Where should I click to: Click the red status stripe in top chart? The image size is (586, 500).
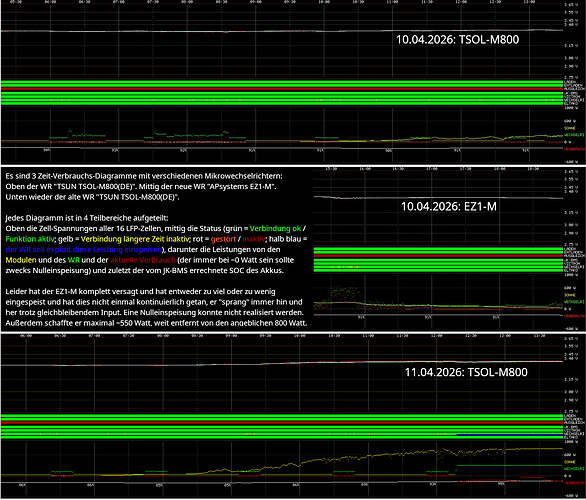pyautogui.click(x=282, y=90)
